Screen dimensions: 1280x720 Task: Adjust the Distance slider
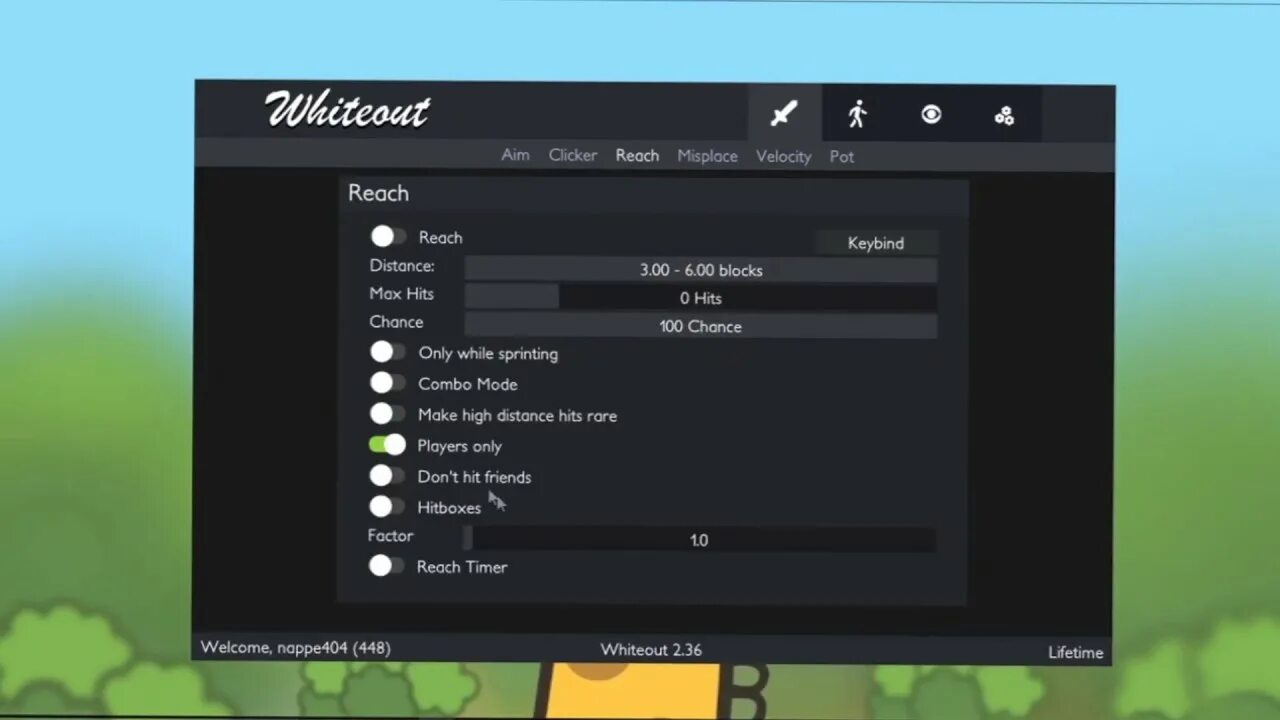[x=700, y=270]
